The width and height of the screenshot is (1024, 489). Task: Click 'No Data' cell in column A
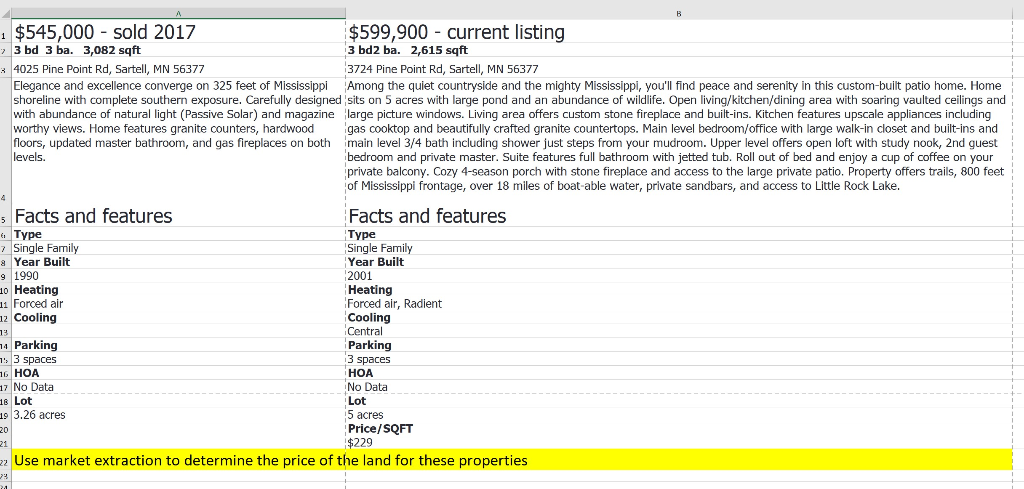click(178, 386)
